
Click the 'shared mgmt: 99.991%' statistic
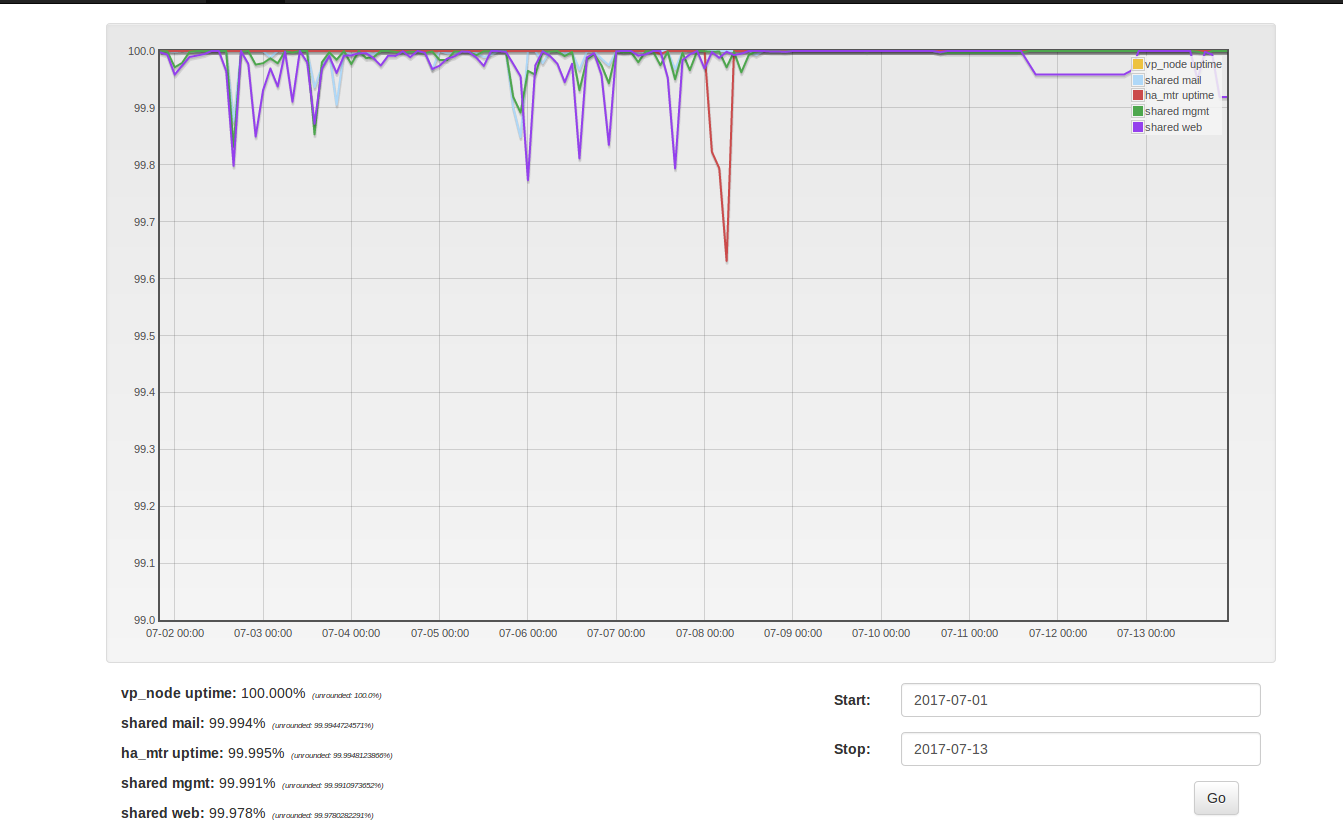[196, 783]
